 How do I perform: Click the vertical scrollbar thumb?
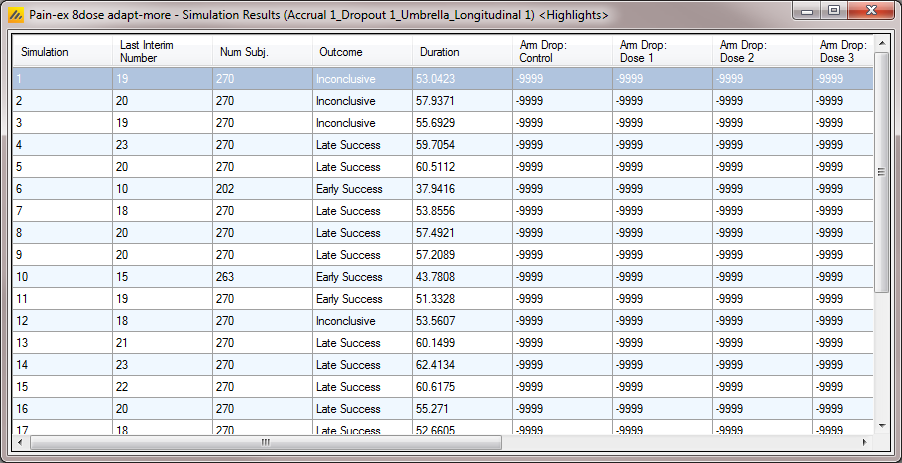coord(881,170)
